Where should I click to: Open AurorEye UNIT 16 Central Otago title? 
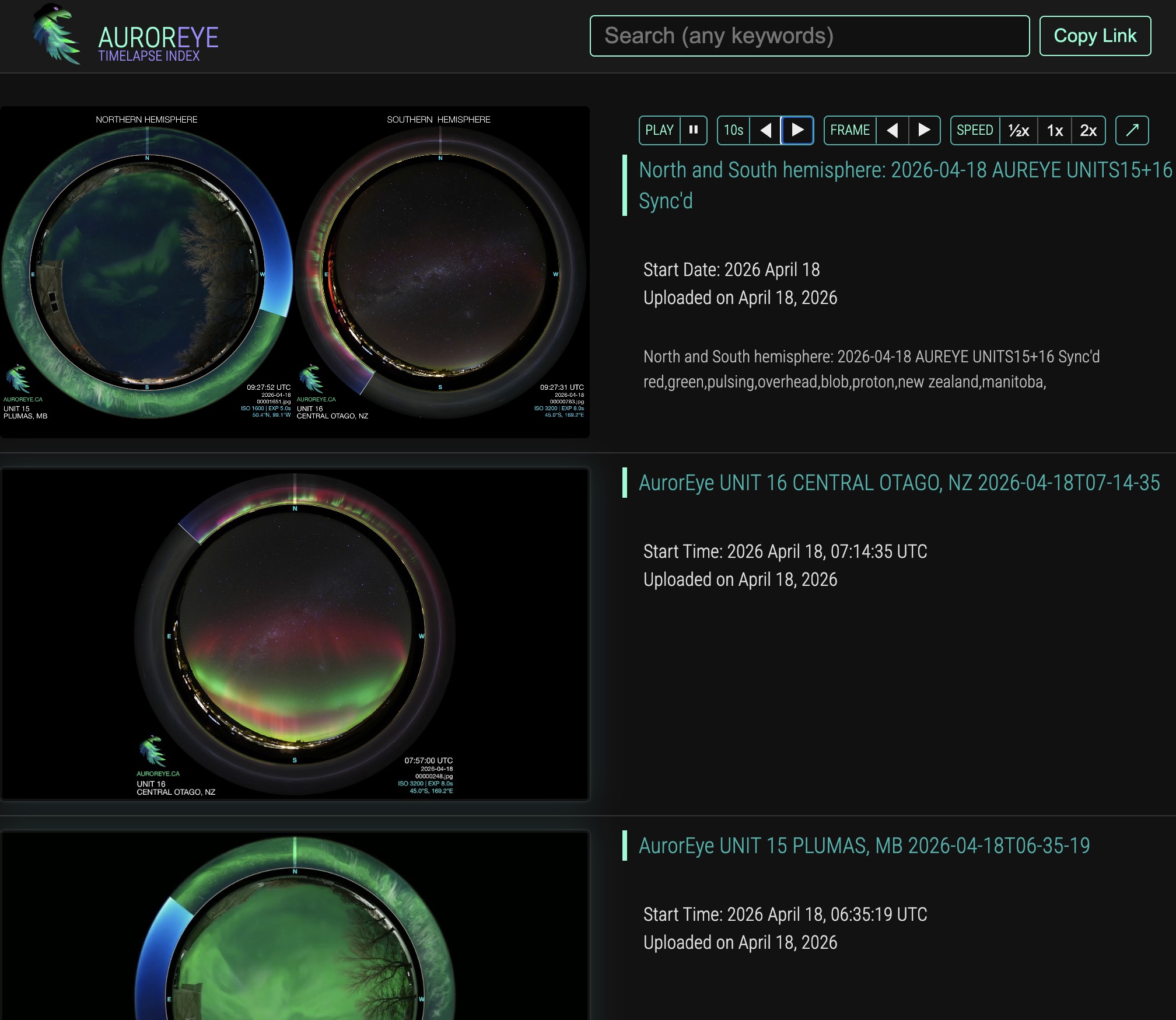tap(899, 483)
